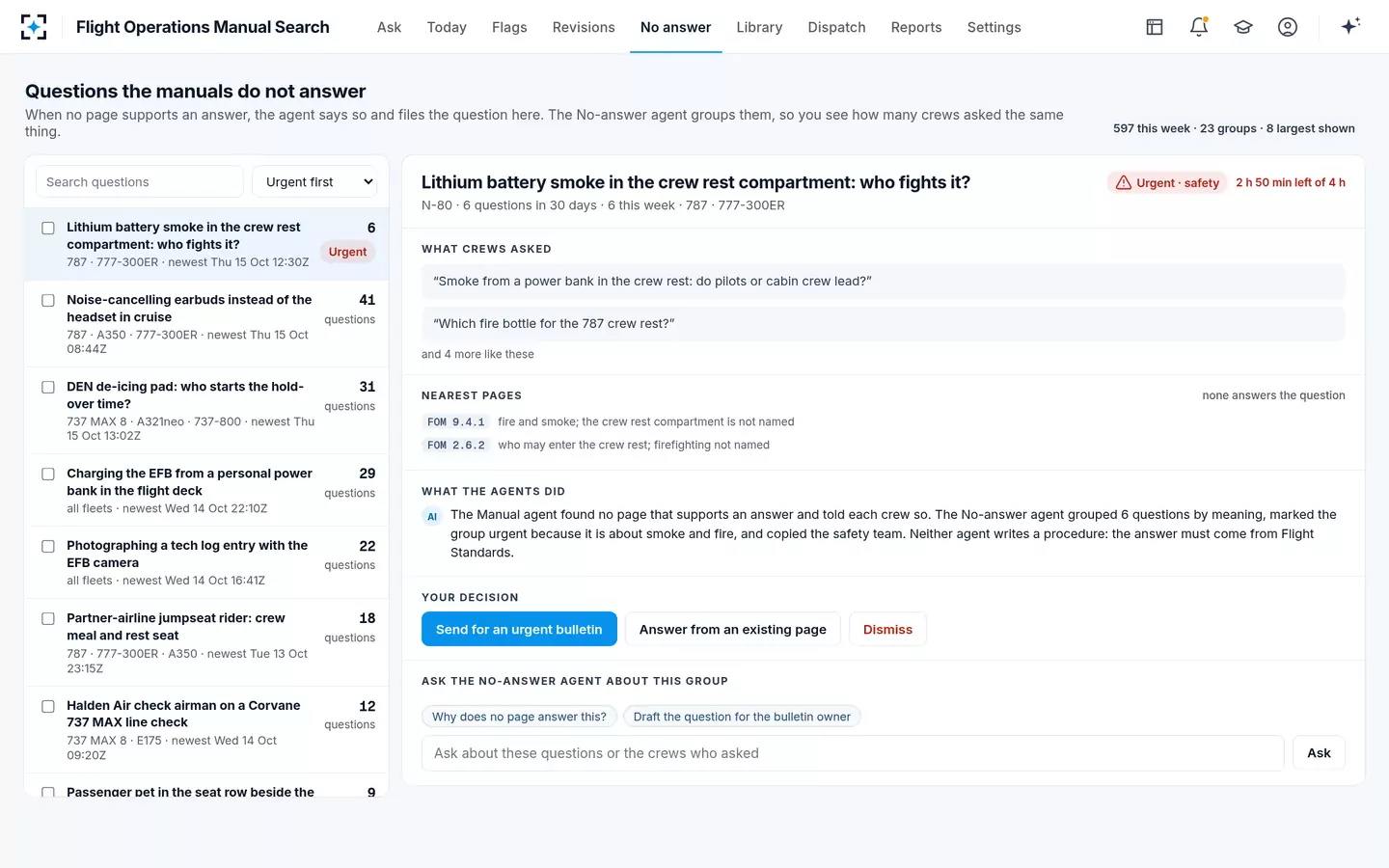Open the notifications bell
This screenshot has height=868, width=1389.
coord(1199,27)
